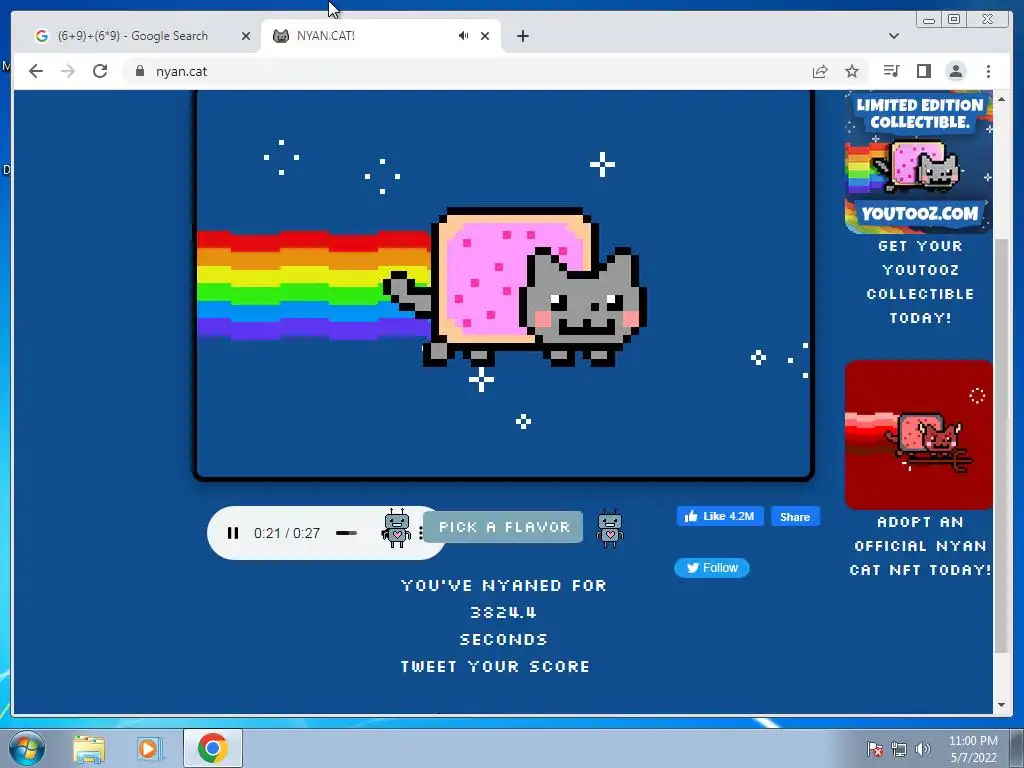Open the media control toolbar icon
1024x768 pixels.
(x=891, y=71)
